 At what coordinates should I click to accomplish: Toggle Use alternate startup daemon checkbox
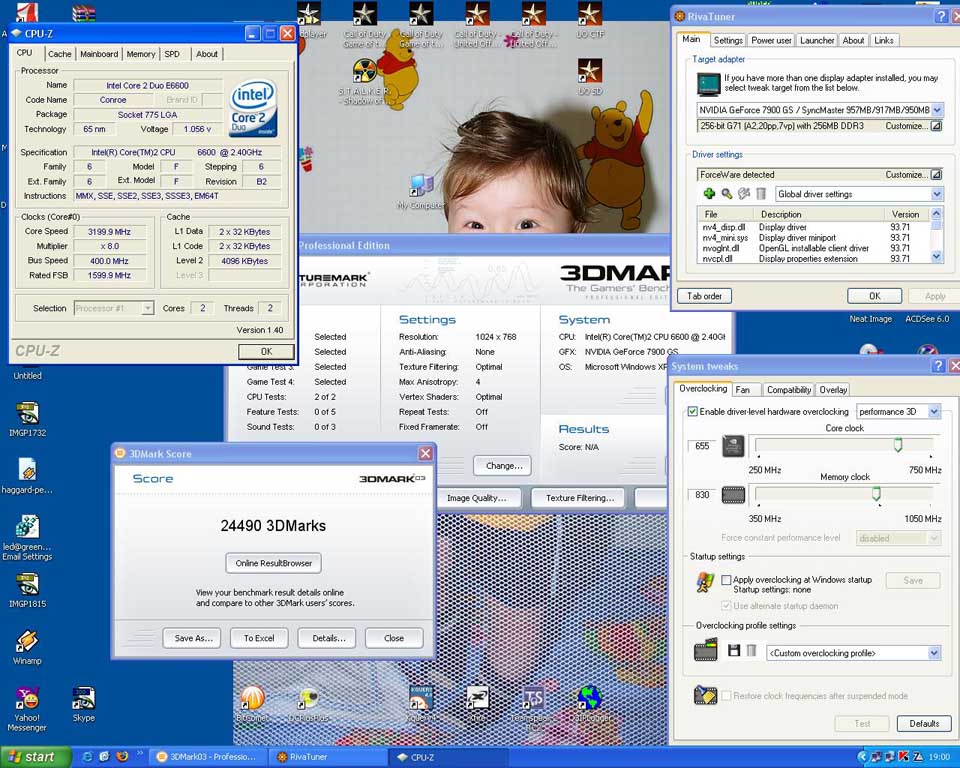click(x=726, y=606)
